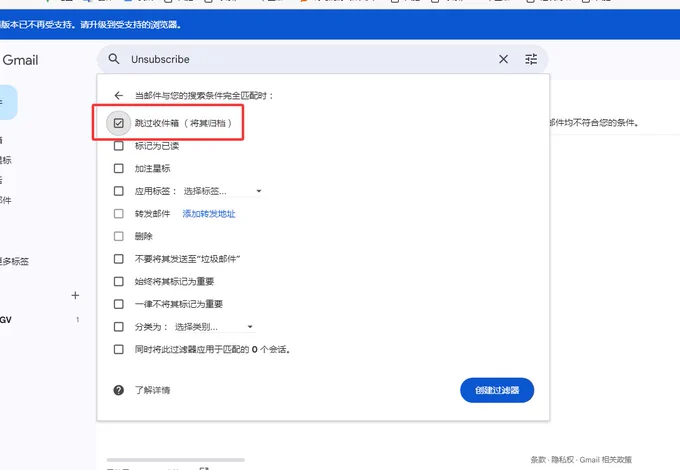Viewport: 680px width, 470px height.
Task: Clear the Unsubscribe search with the X
Action: (503, 59)
